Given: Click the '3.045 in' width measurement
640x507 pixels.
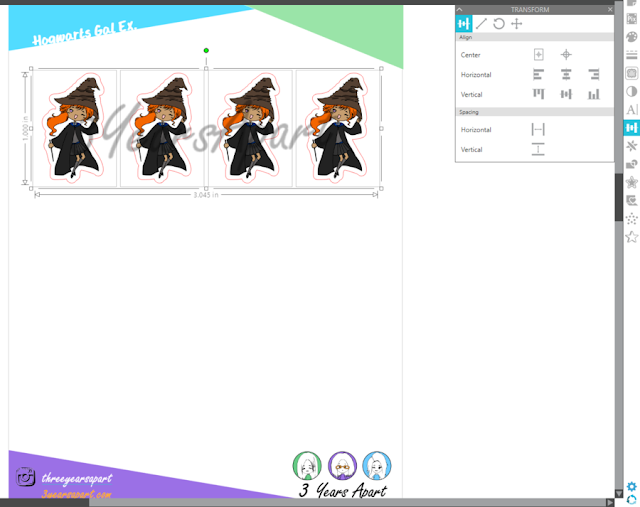Looking at the screenshot, I should pos(206,195).
